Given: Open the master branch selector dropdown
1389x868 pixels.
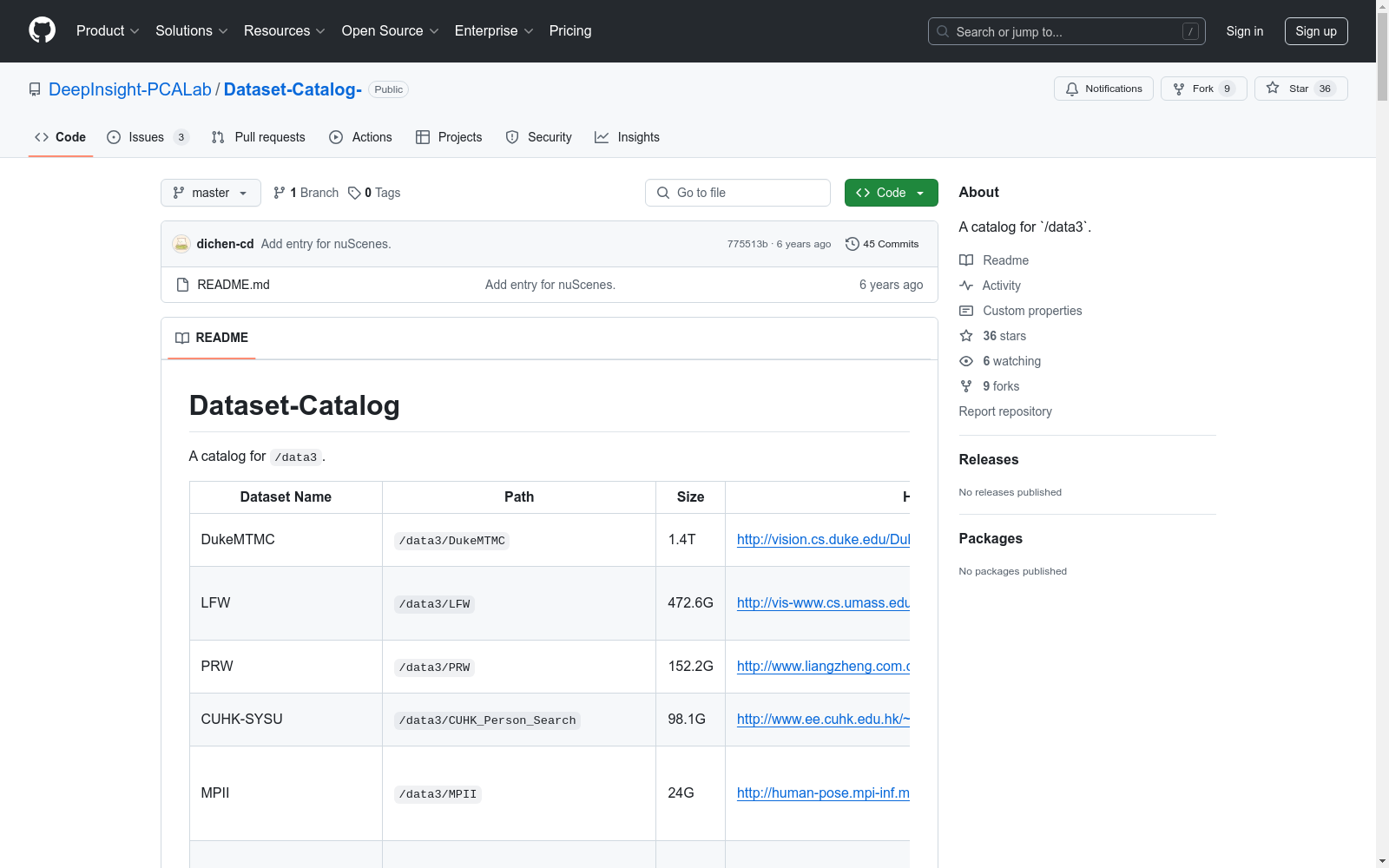Looking at the screenshot, I should (x=211, y=193).
